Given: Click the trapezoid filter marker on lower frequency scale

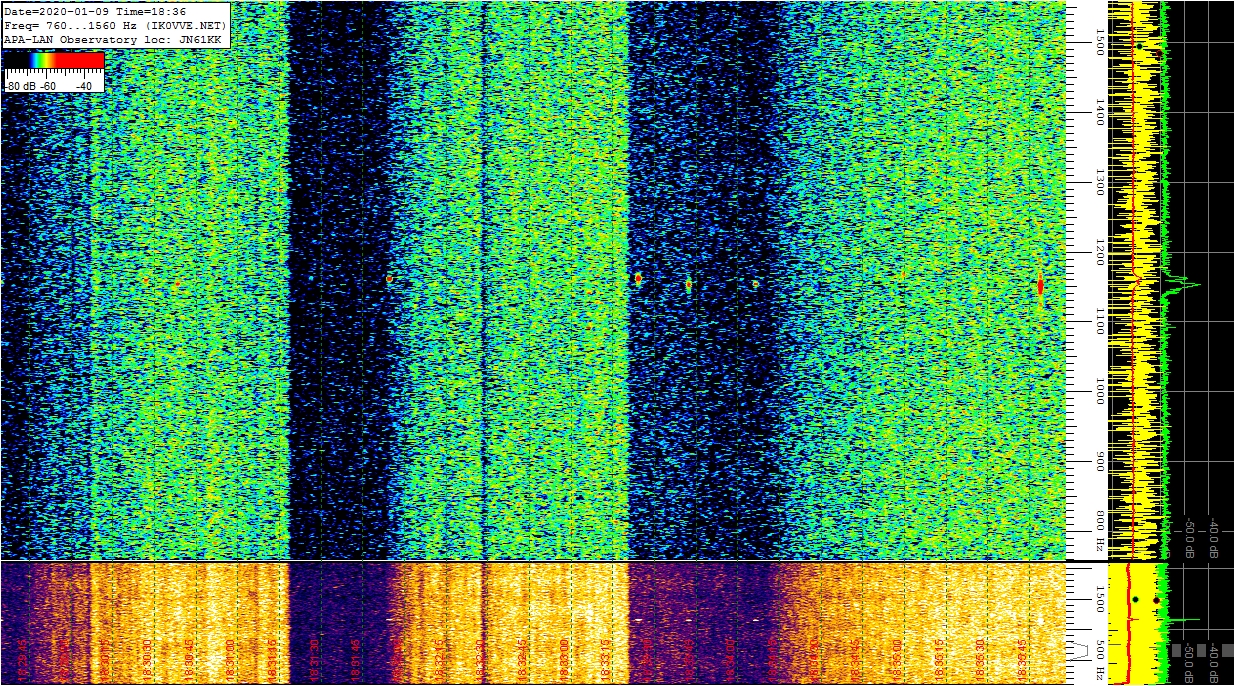Looking at the screenshot, I should point(1079,651).
